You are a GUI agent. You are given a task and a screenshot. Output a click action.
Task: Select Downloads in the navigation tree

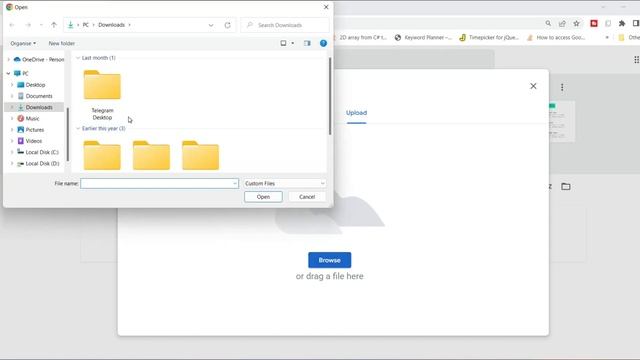pos(35,107)
